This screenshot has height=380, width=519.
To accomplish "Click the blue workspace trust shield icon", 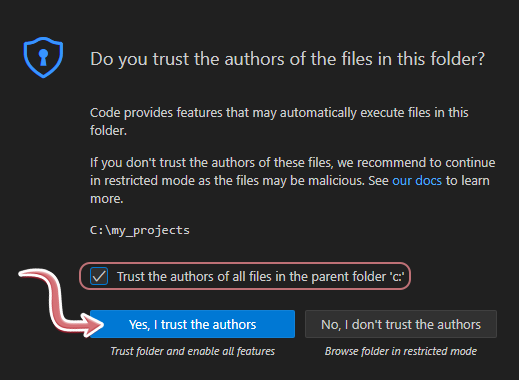I will [x=43, y=57].
